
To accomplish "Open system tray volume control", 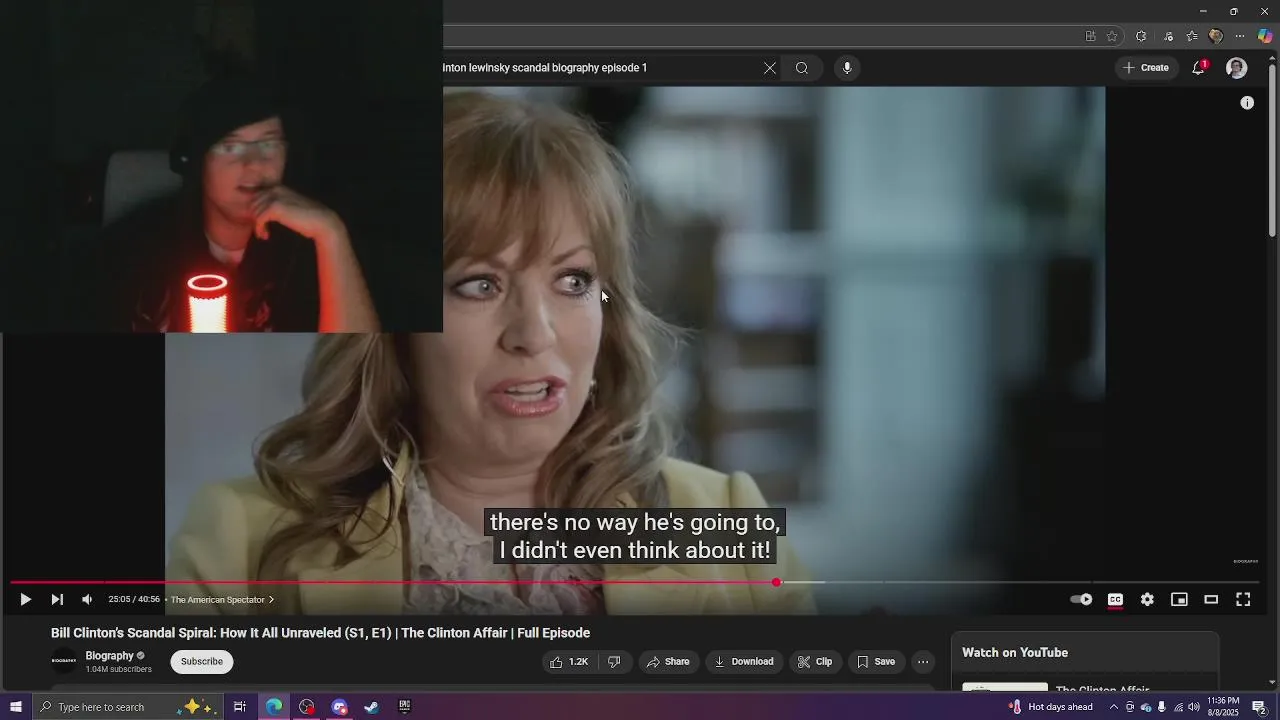I will [x=1194, y=707].
